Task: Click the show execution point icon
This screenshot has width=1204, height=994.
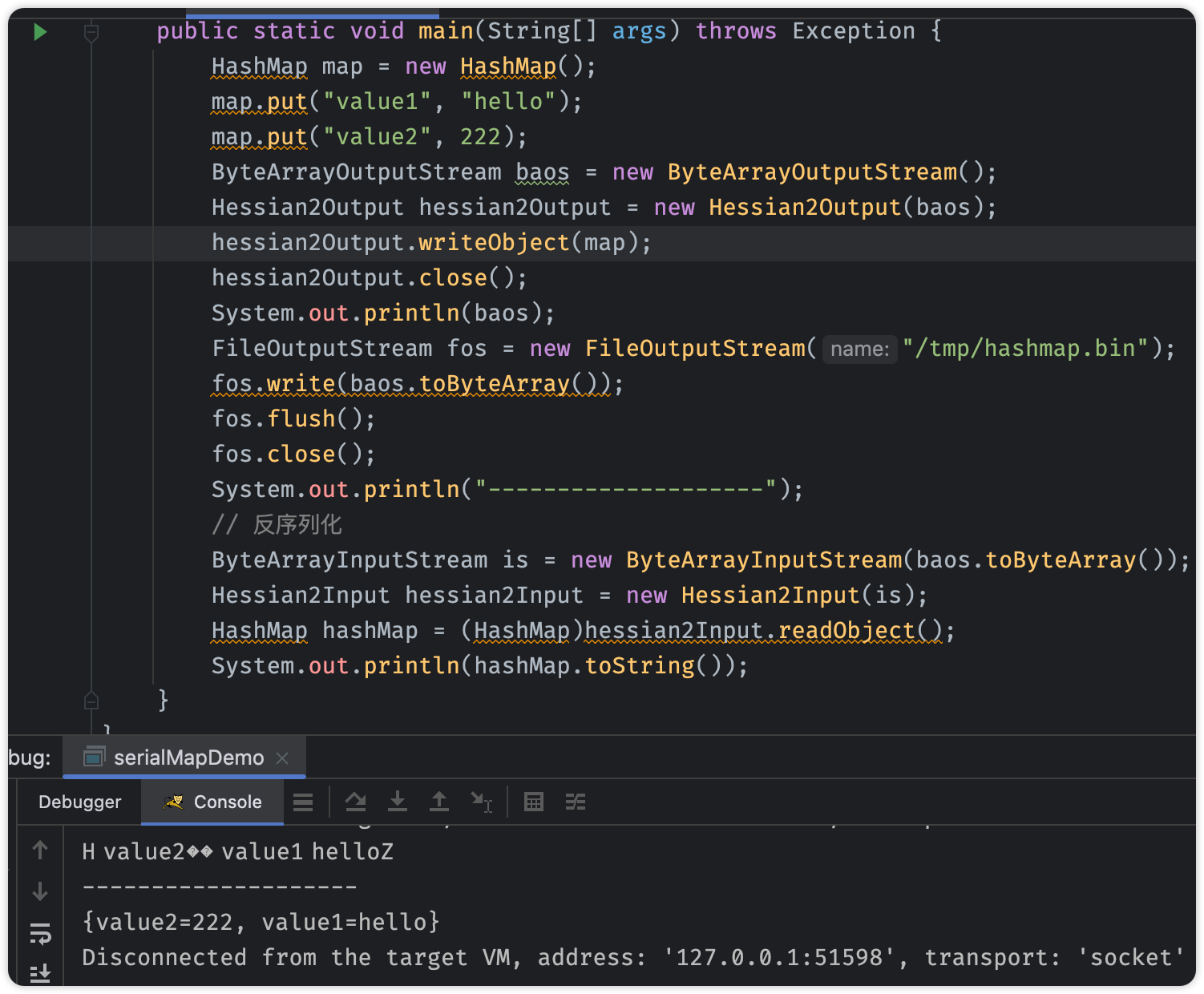Action: [x=303, y=802]
